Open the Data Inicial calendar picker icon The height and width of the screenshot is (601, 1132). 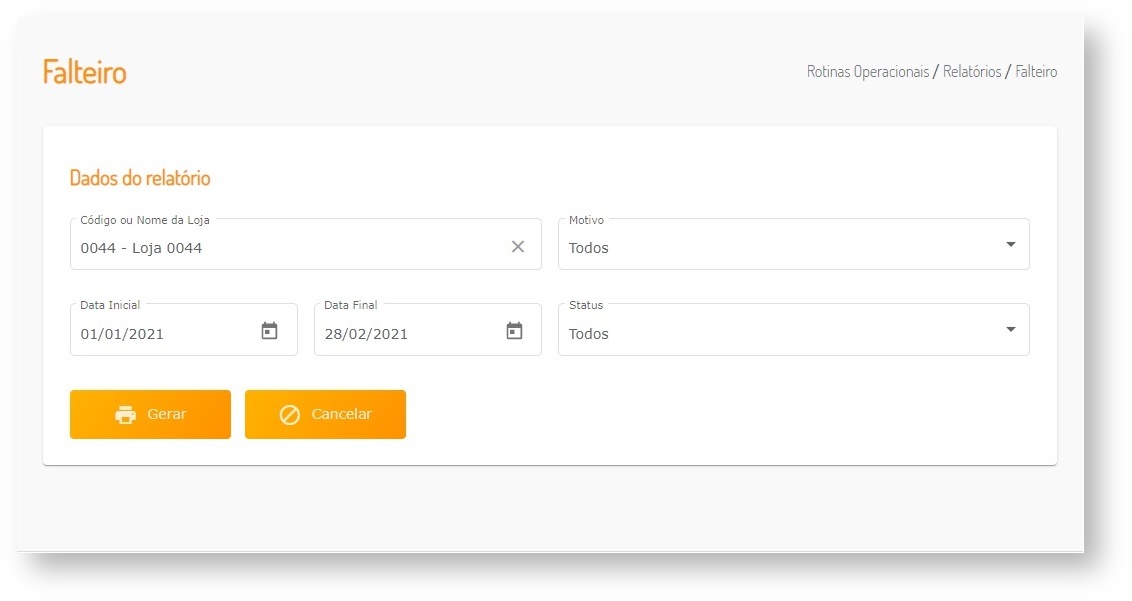click(269, 331)
